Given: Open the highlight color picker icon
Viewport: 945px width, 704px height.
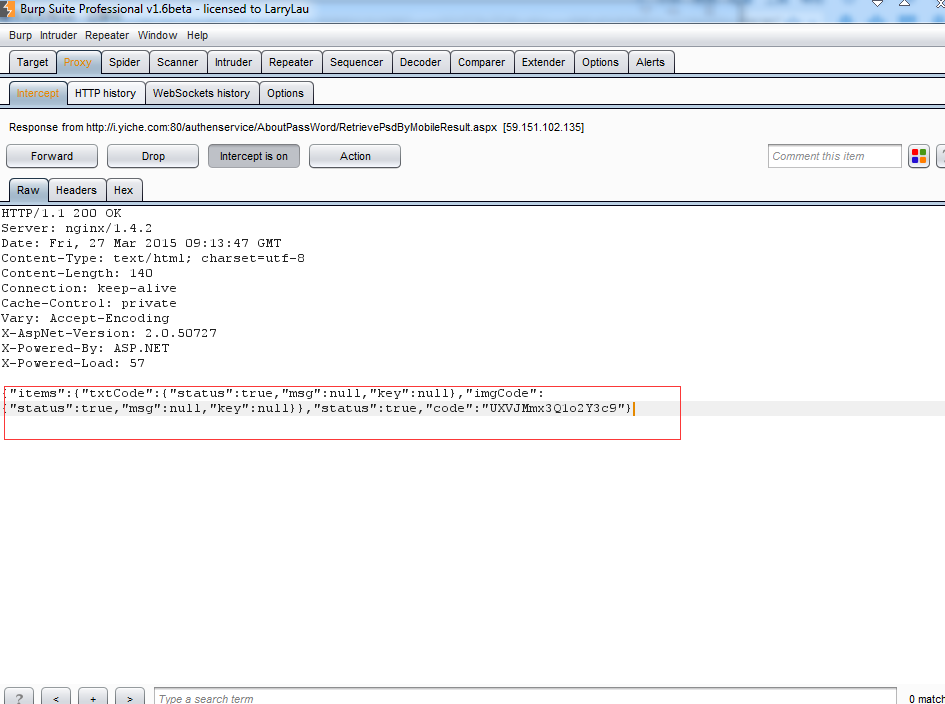Looking at the screenshot, I should tap(918, 156).
